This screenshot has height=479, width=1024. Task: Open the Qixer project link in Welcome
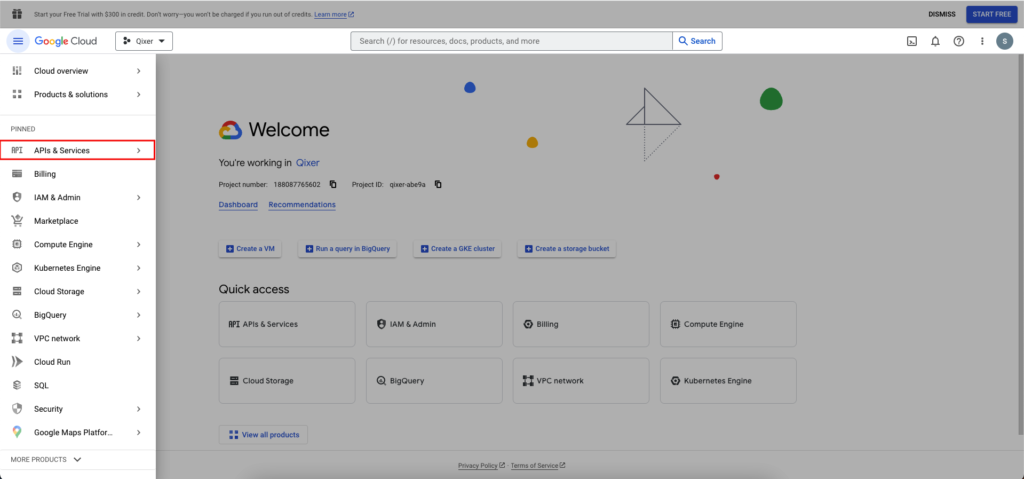(x=308, y=163)
